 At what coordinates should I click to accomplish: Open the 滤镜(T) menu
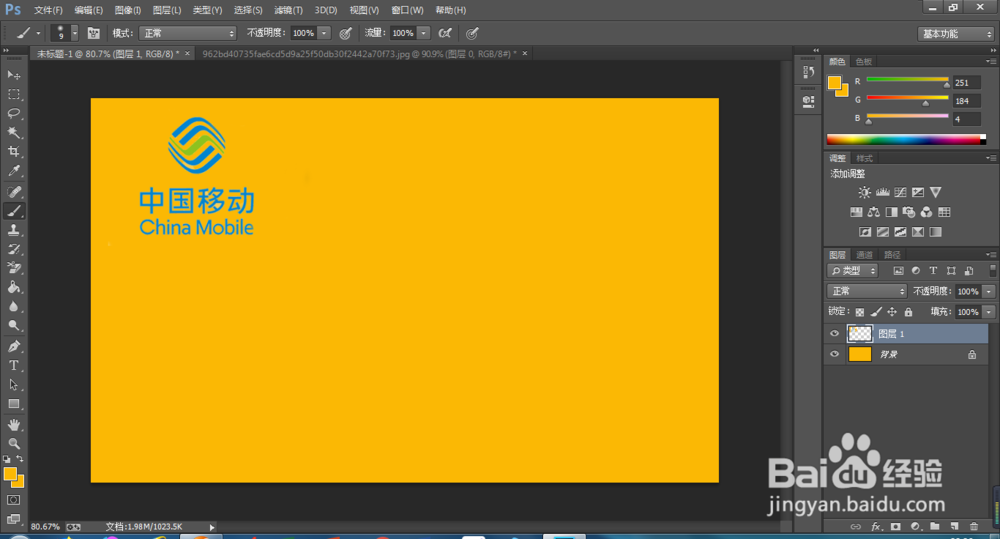[288, 10]
